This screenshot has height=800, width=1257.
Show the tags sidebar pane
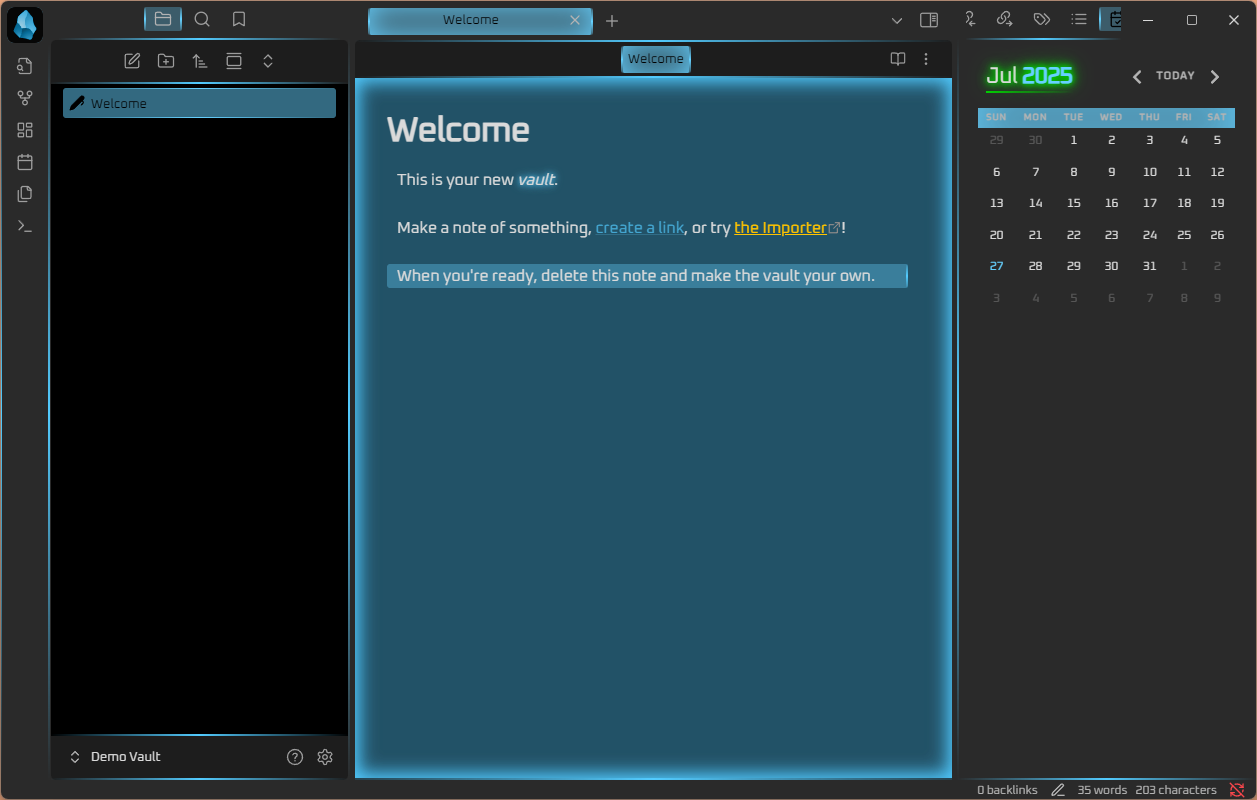1042,19
